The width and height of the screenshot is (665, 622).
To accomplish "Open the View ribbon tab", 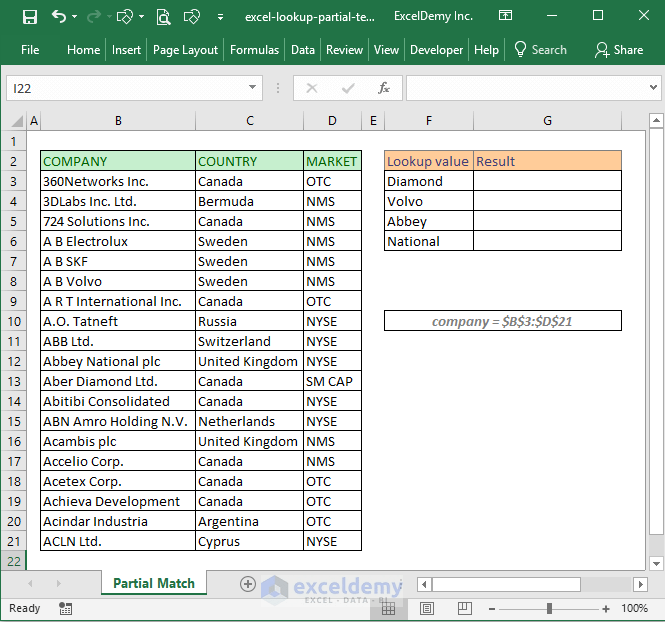I will [x=386, y=50].
